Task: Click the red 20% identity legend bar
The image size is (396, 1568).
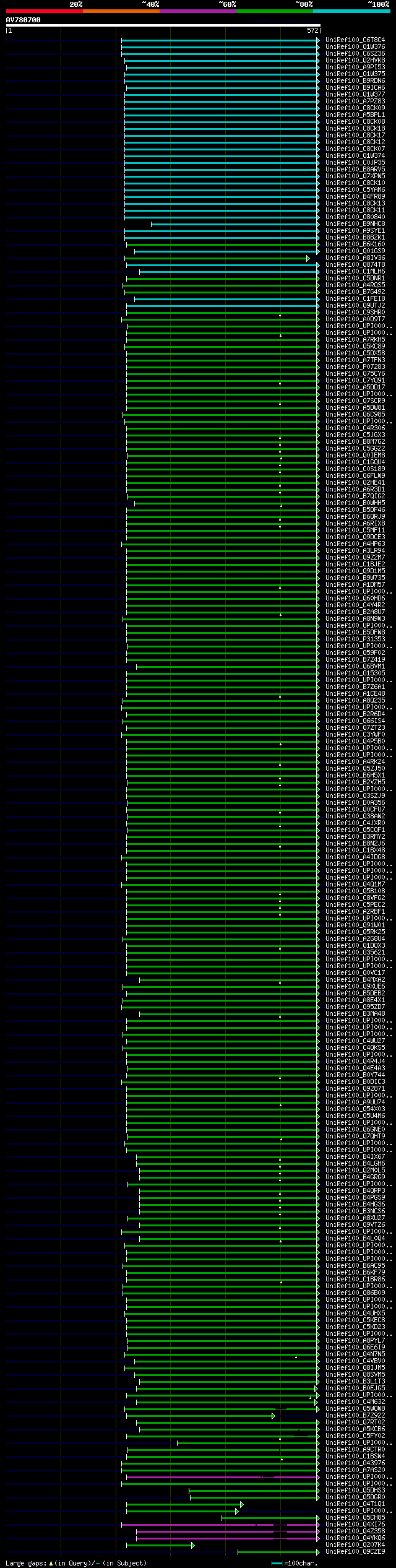Action: 44,11
